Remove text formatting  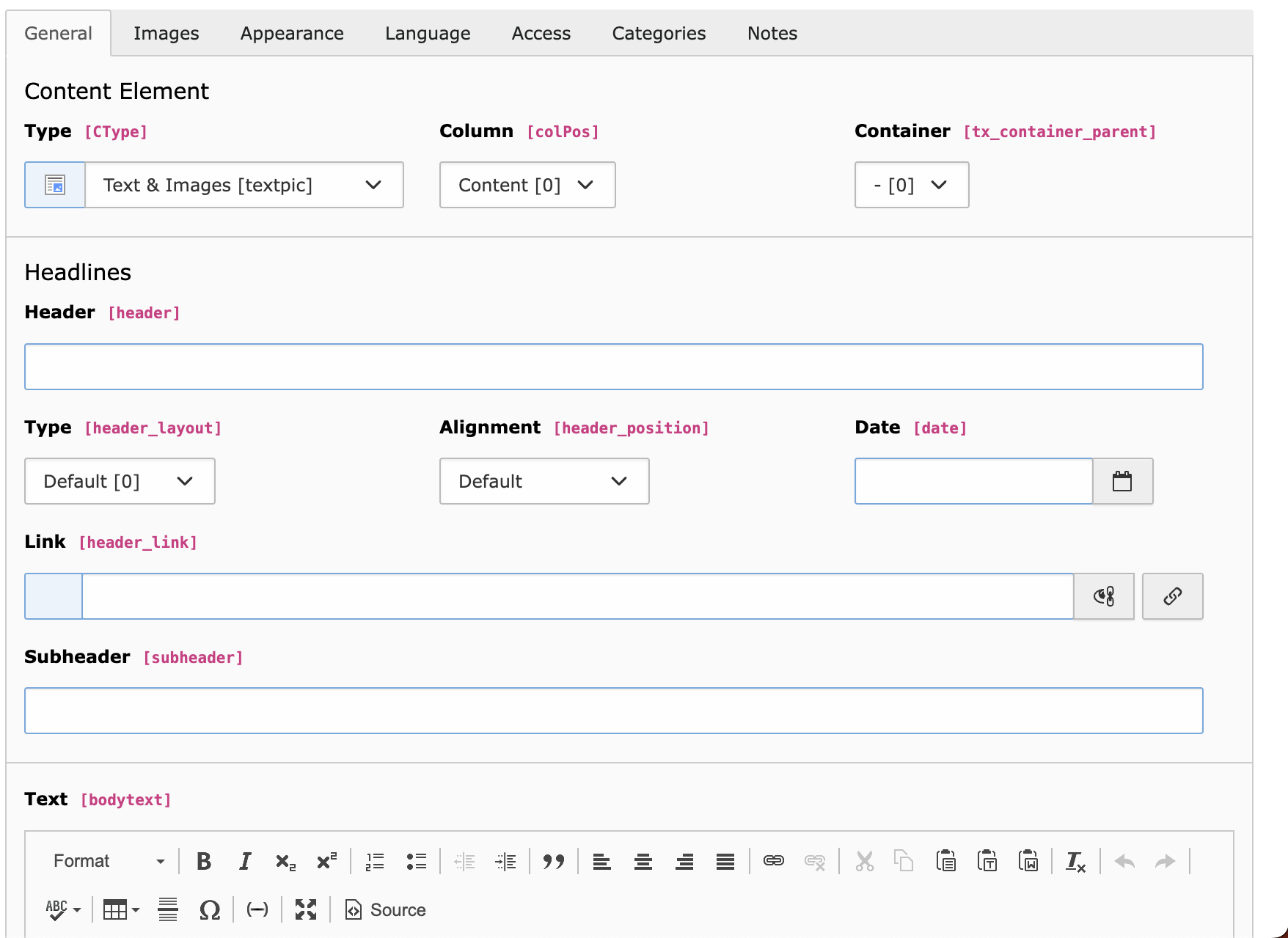1075,861
